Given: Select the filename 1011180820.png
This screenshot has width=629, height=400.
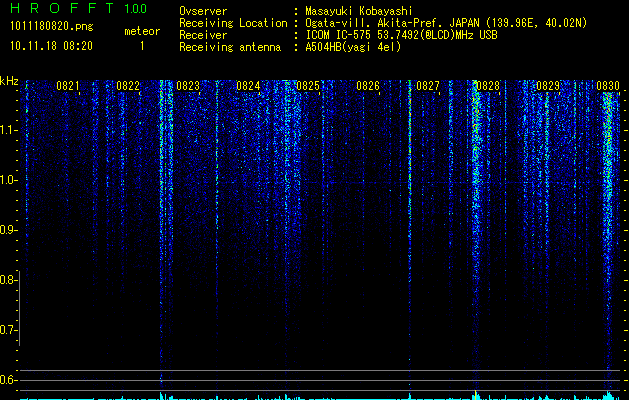Looking at the screenshot, I should coord(52,27).
